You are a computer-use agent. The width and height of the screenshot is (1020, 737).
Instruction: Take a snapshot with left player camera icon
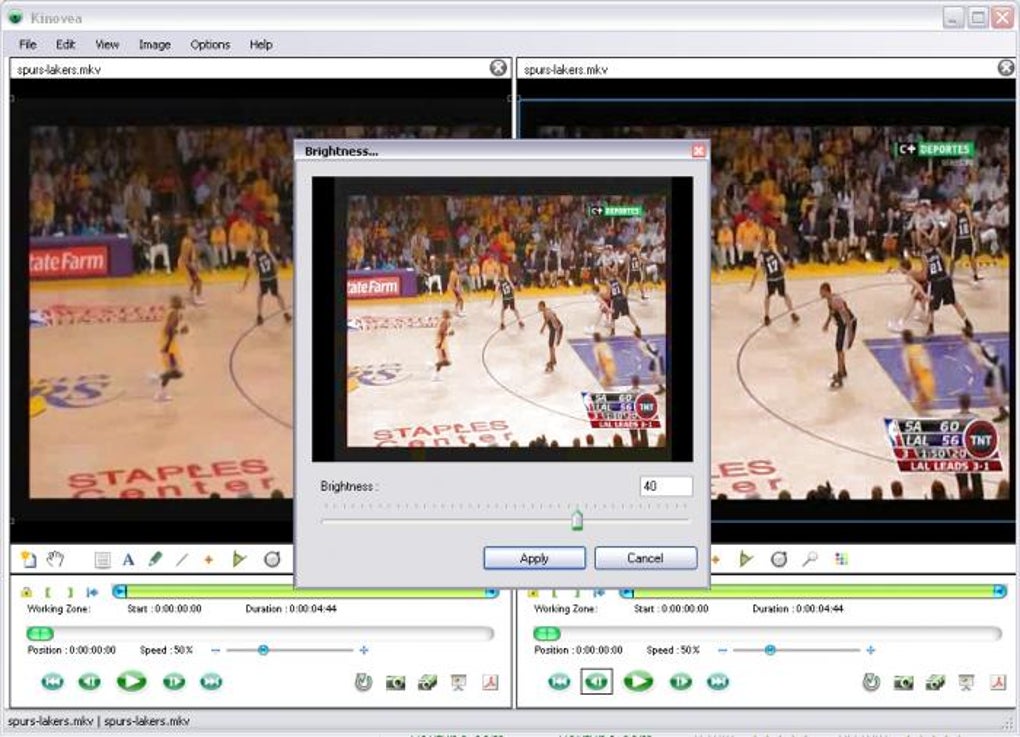[396, 682]
